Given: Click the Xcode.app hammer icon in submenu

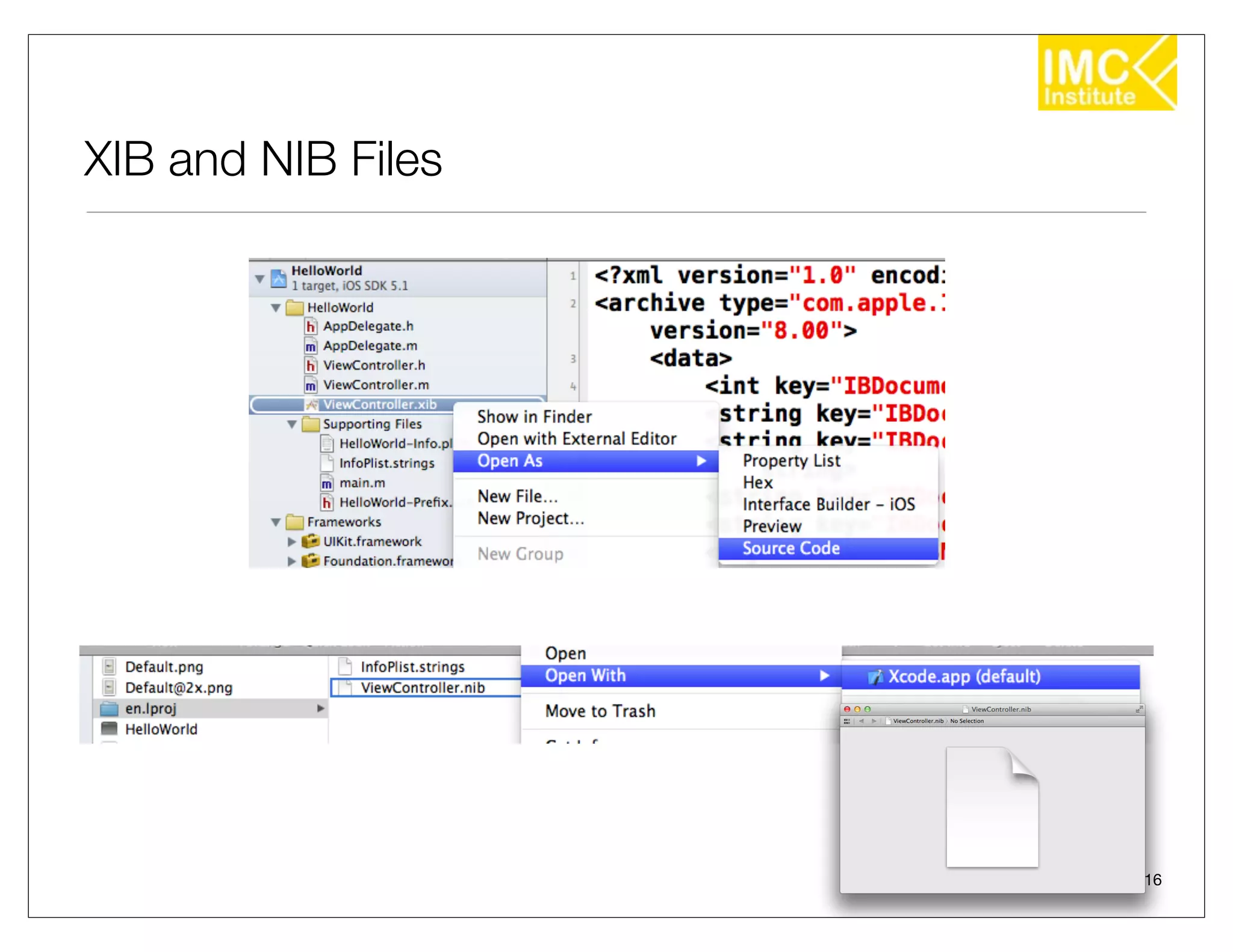Looking at the screenshot, I should click(875, 677).
